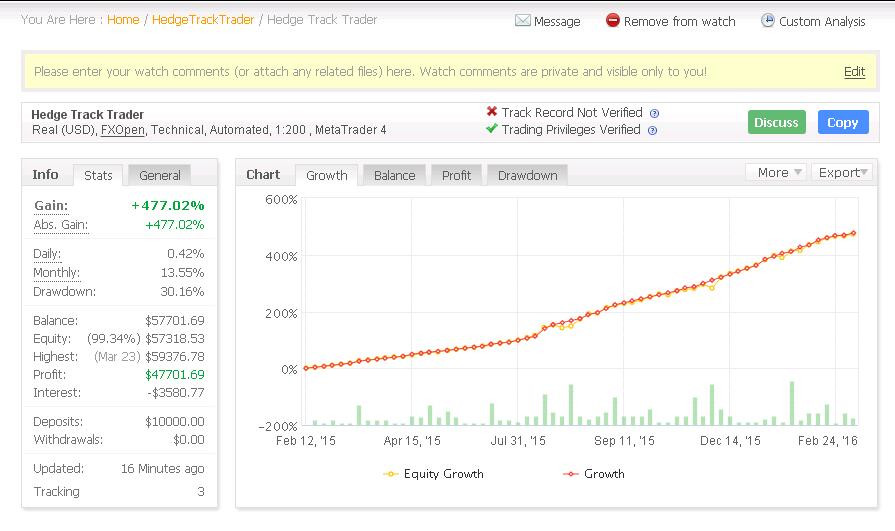Image resolution: width=895 pixels, height=531 pixels.
Task: Switch to the Stats tab
Action: [98, 175]
